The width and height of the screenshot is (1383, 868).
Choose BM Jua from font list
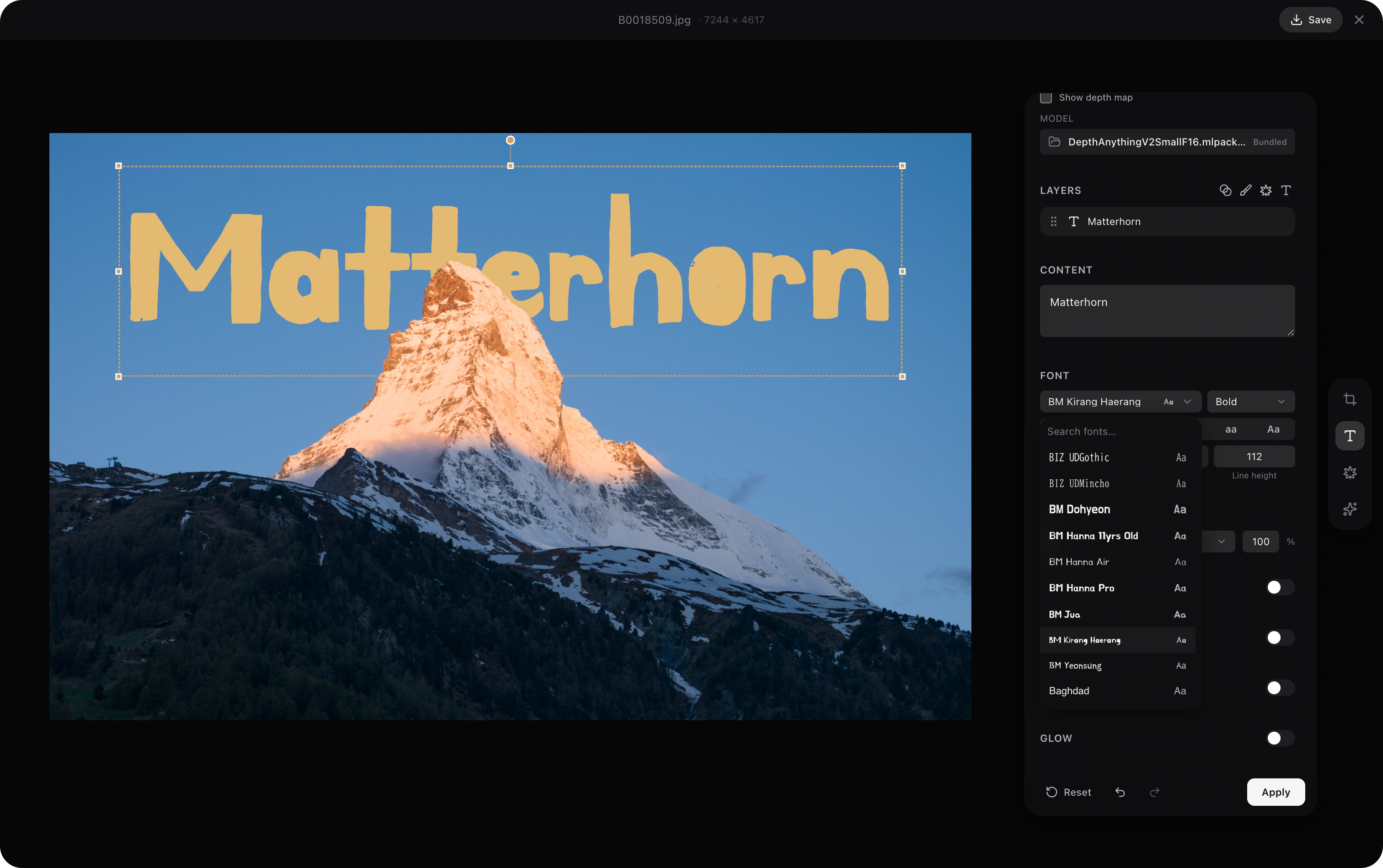1117,614
